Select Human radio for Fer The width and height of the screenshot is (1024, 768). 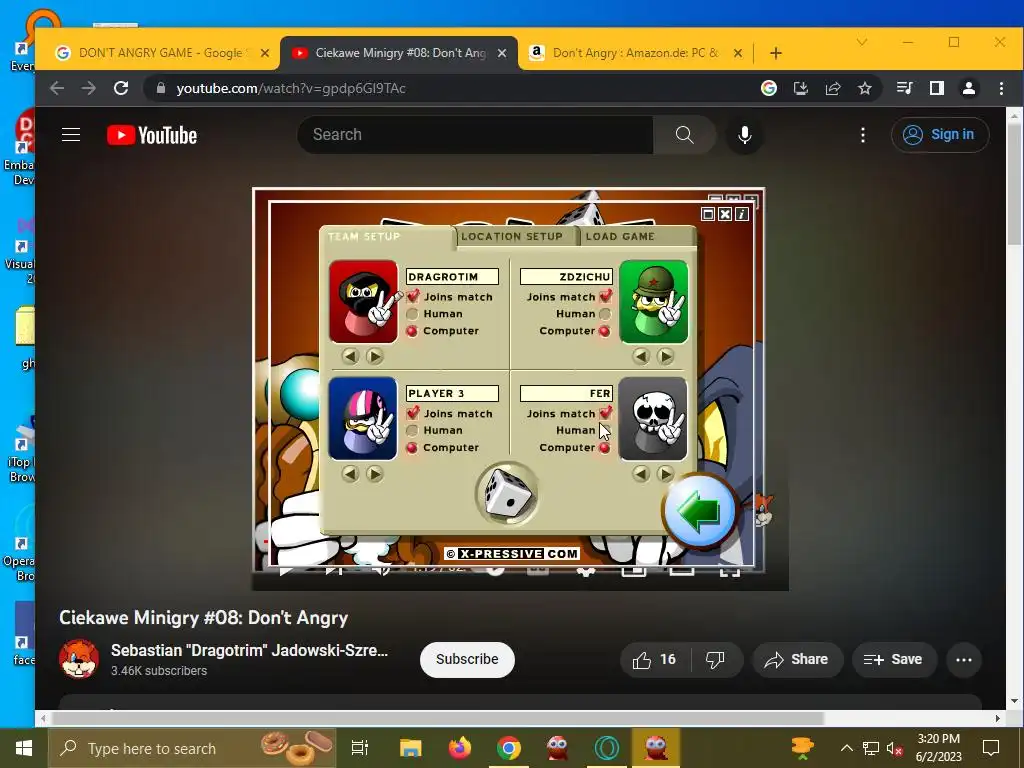click(605, 430)
